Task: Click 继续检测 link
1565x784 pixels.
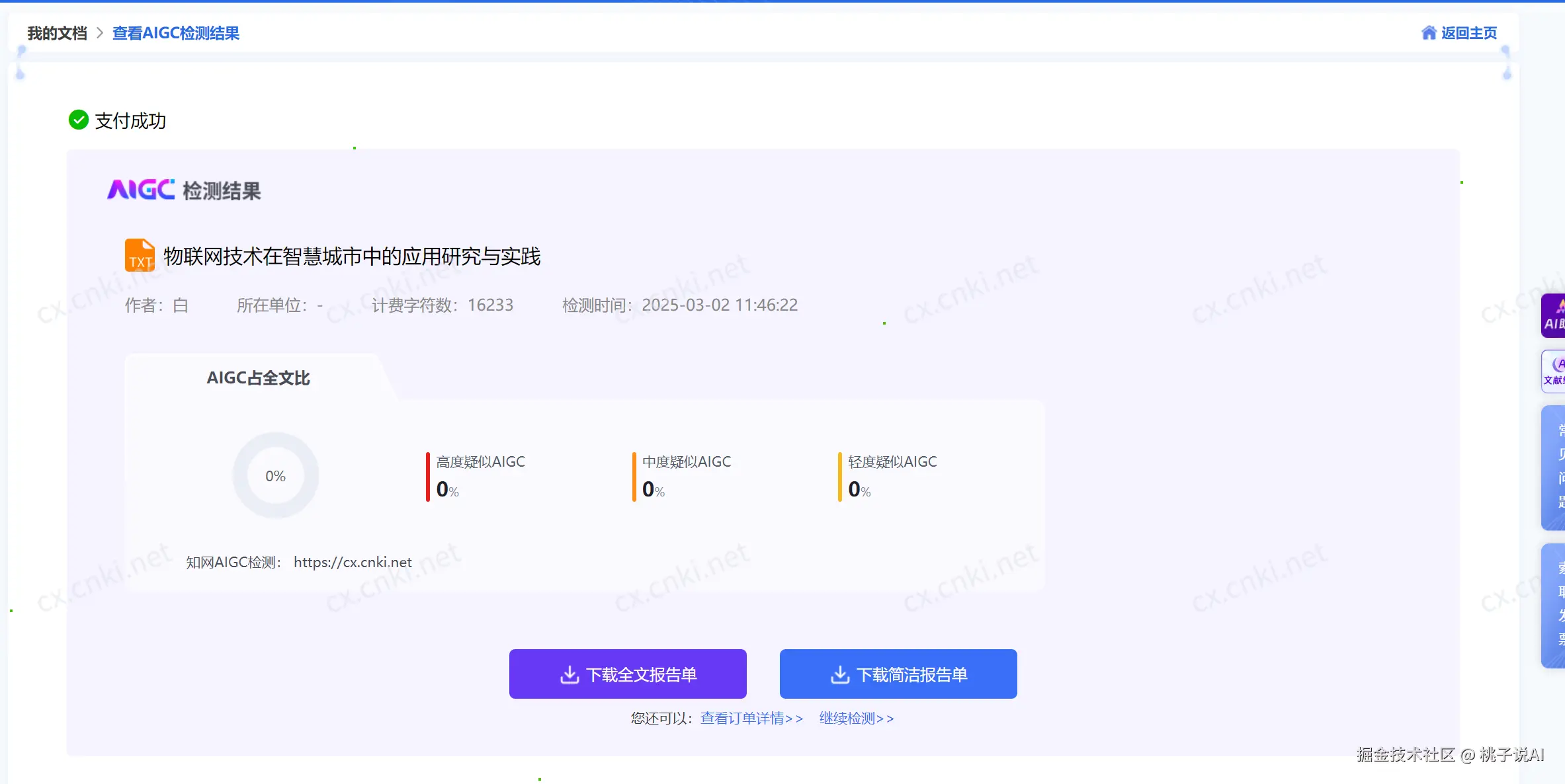Action: pos(856,718)
